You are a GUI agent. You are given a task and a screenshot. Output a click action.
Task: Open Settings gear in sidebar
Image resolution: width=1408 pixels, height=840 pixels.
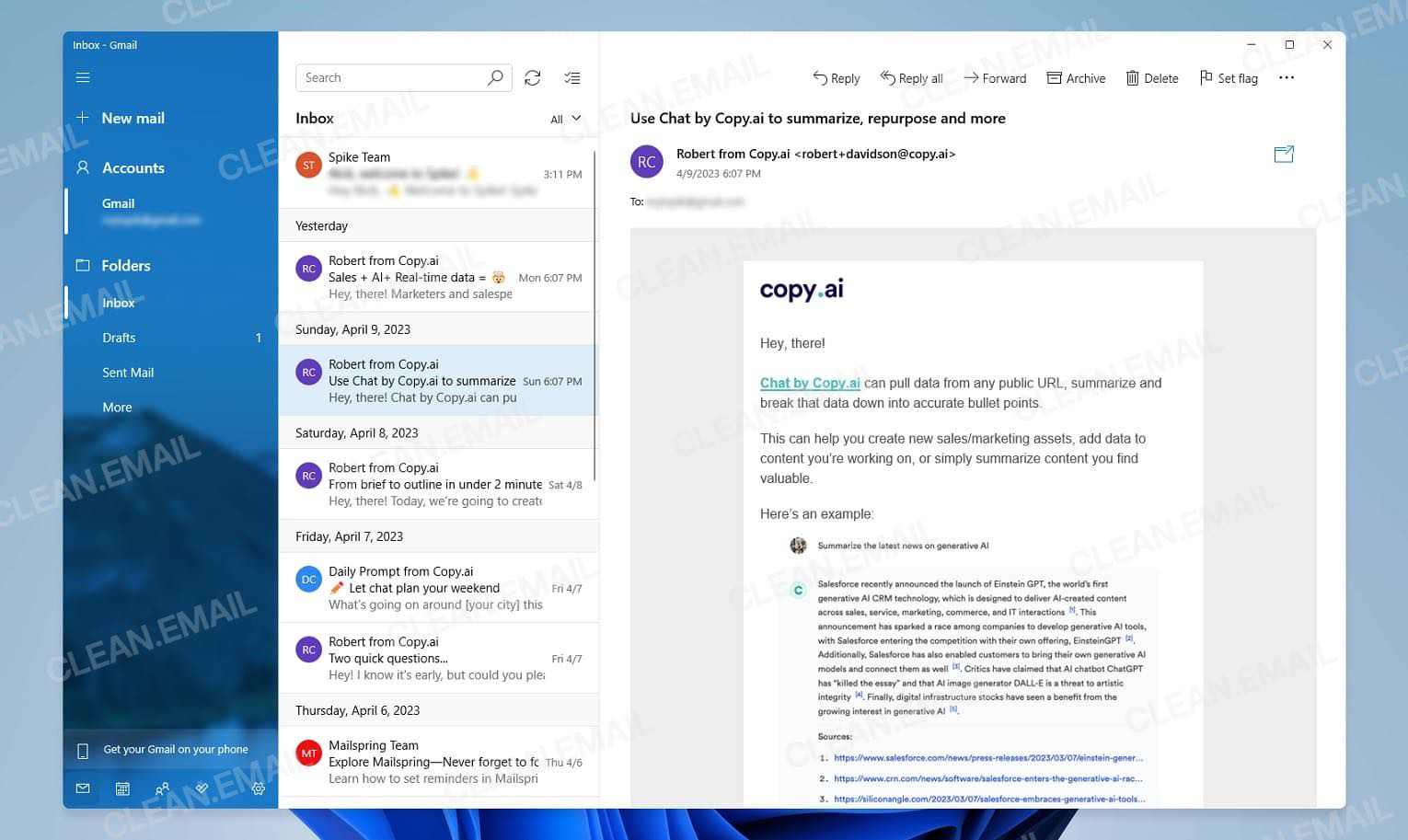259,788
